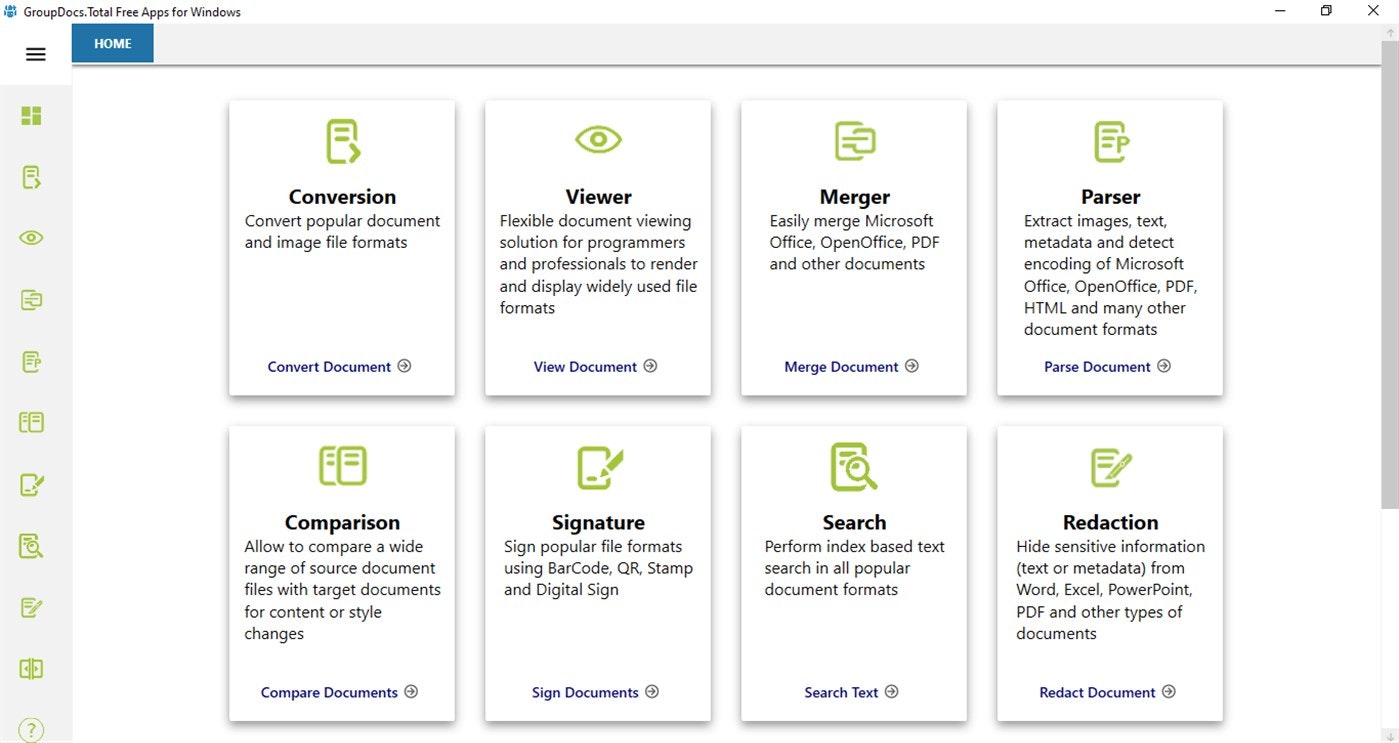This screenshot has width=1399, height=743.
Task: Select the Signature icon in the sidebar
Action: (x=31, y=484)
